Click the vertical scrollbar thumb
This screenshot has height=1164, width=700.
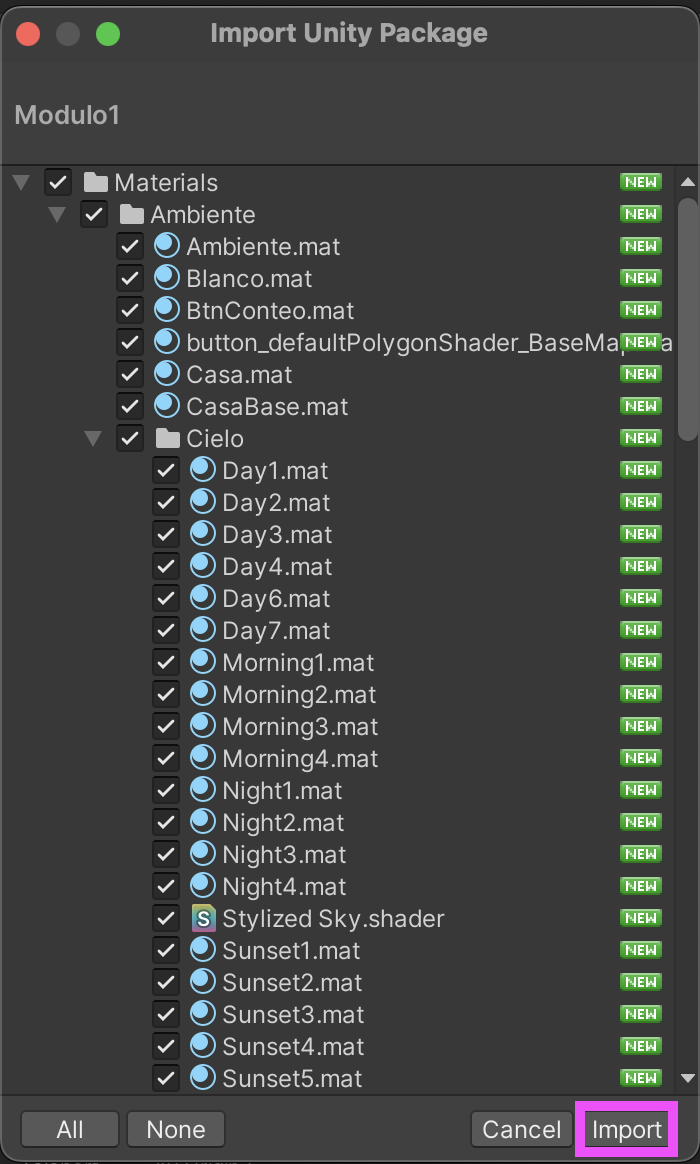click(688, 319)
